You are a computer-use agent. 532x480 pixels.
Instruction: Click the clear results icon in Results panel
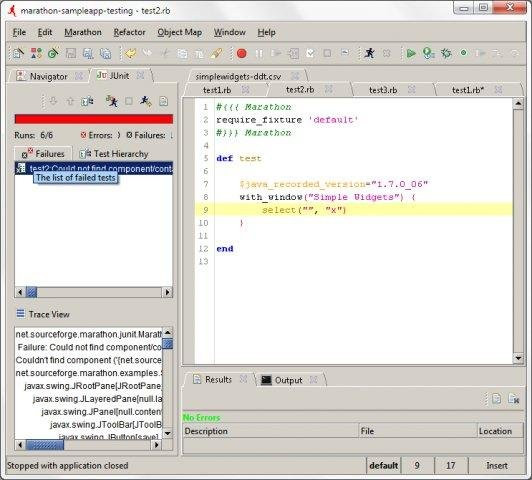tap(514, 399)
